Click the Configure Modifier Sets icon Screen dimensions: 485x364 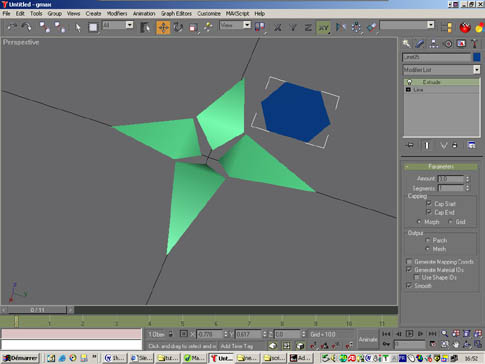click(471, 145)
